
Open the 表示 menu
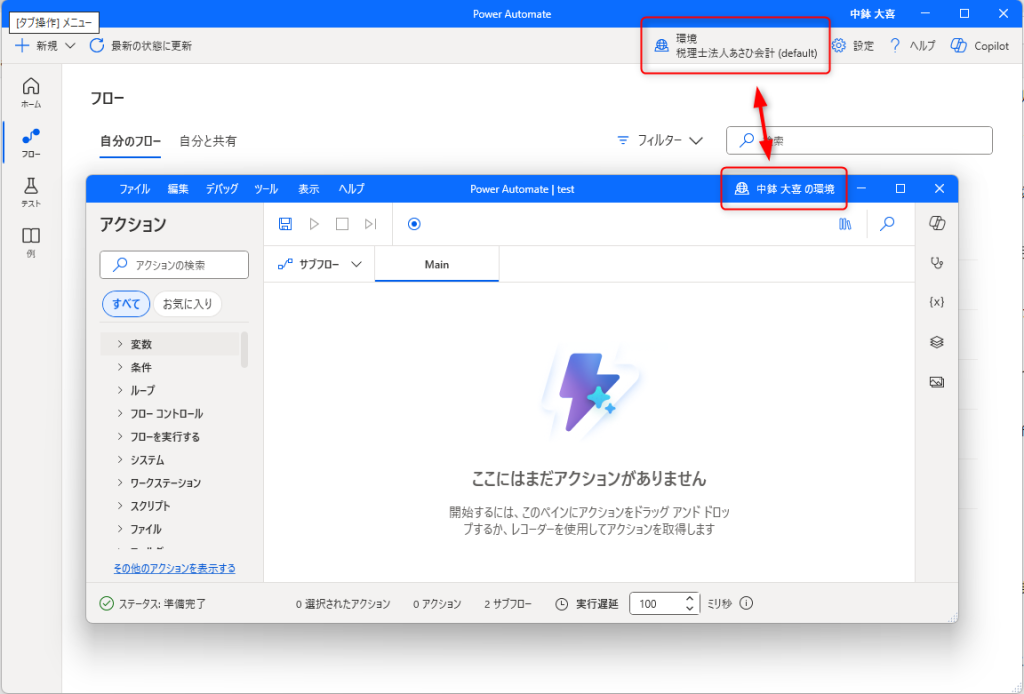[x=309, y=189]
